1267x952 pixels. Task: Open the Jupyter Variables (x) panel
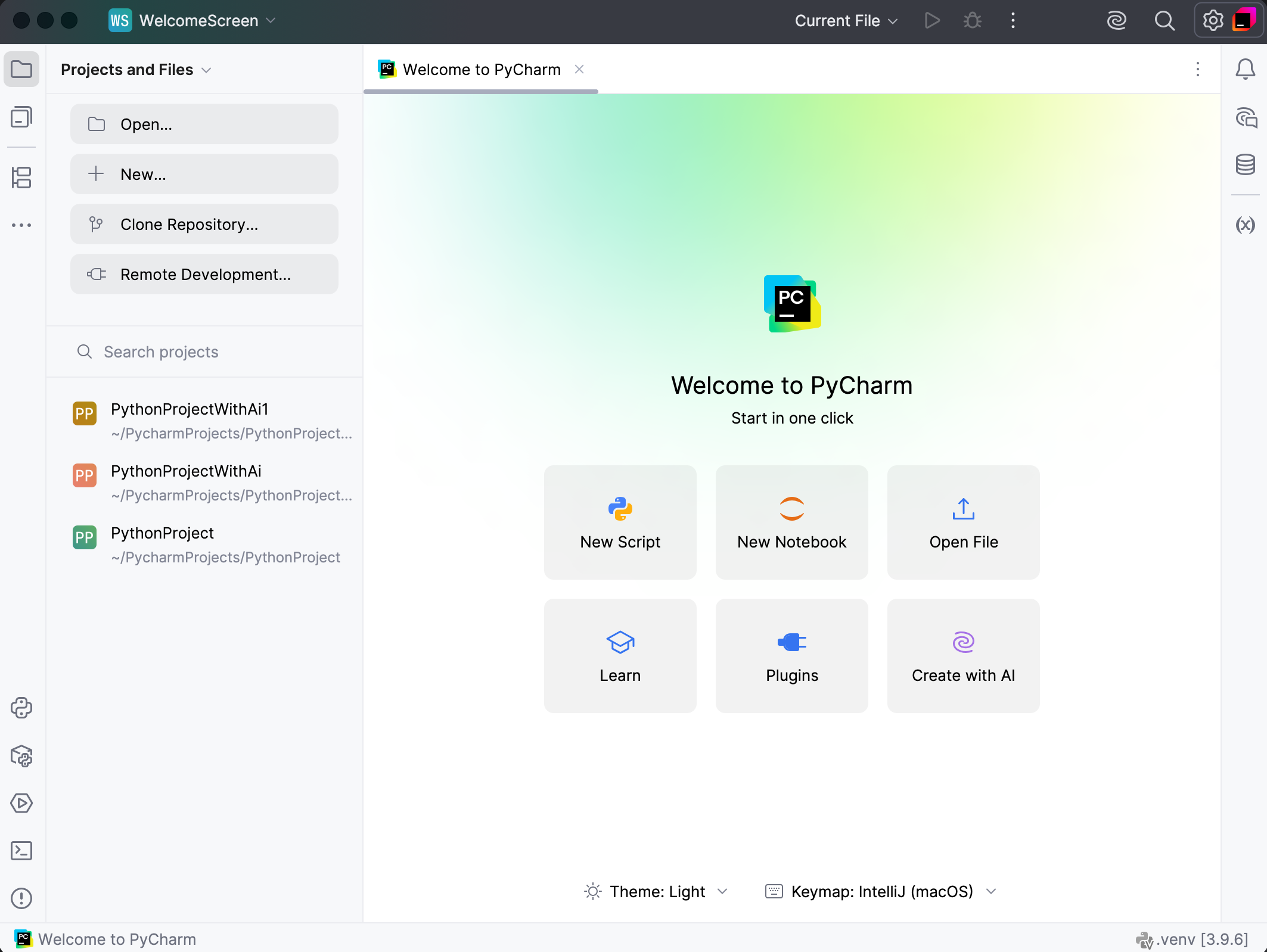point(1245,225)
